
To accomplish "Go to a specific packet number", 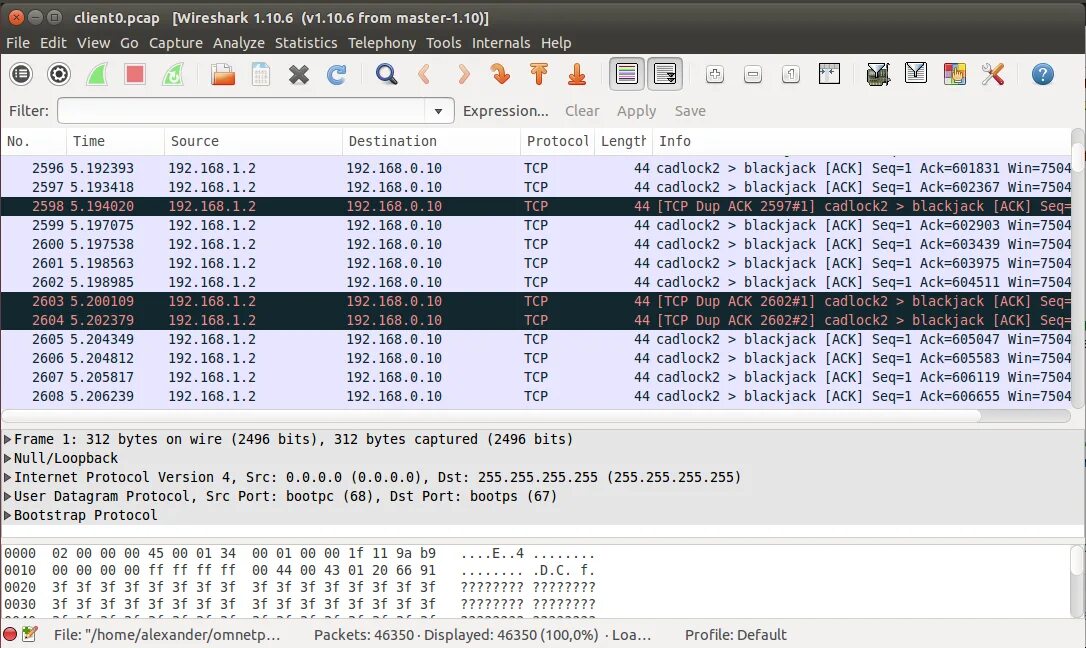I will click(x=501, y=74).
